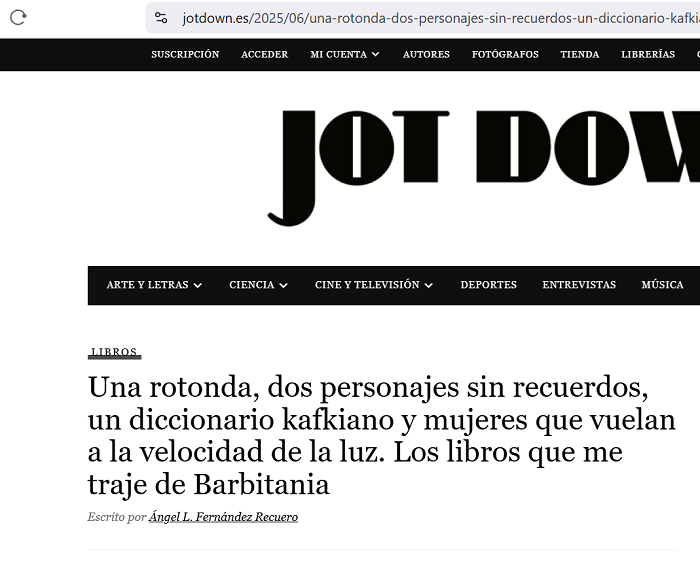
Task: Open the Fotógrafos section
Action: click(505, 55)
